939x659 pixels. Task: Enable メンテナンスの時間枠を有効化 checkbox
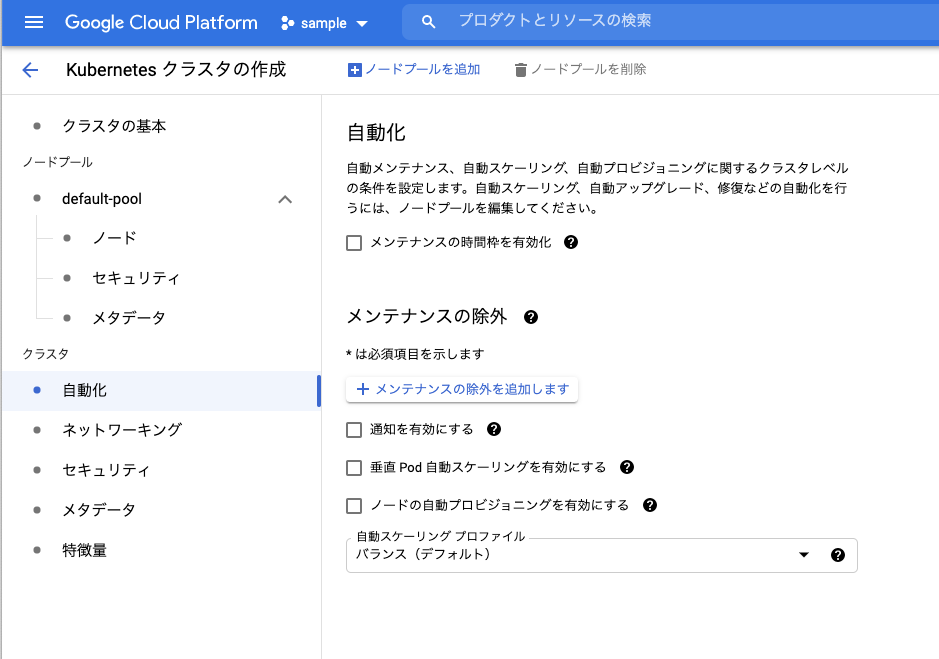click(354, 242)
